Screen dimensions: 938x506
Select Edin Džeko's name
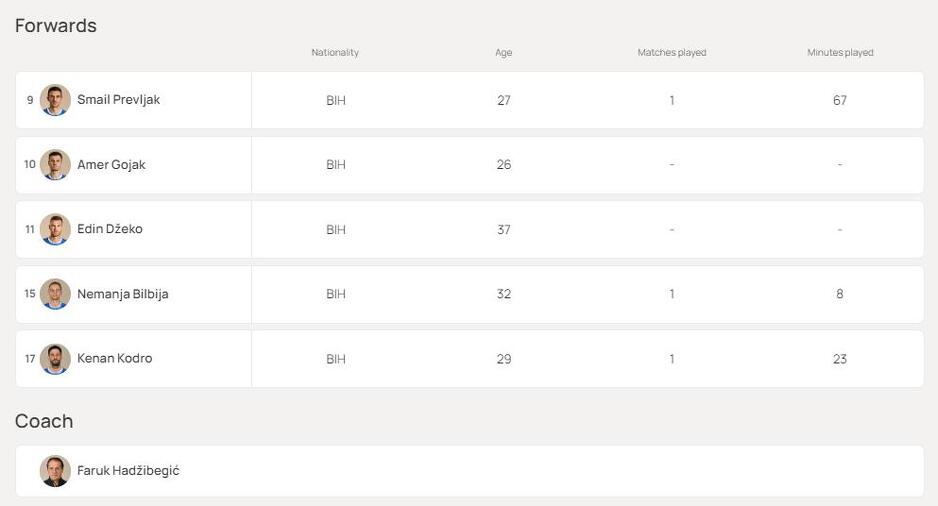110,229
